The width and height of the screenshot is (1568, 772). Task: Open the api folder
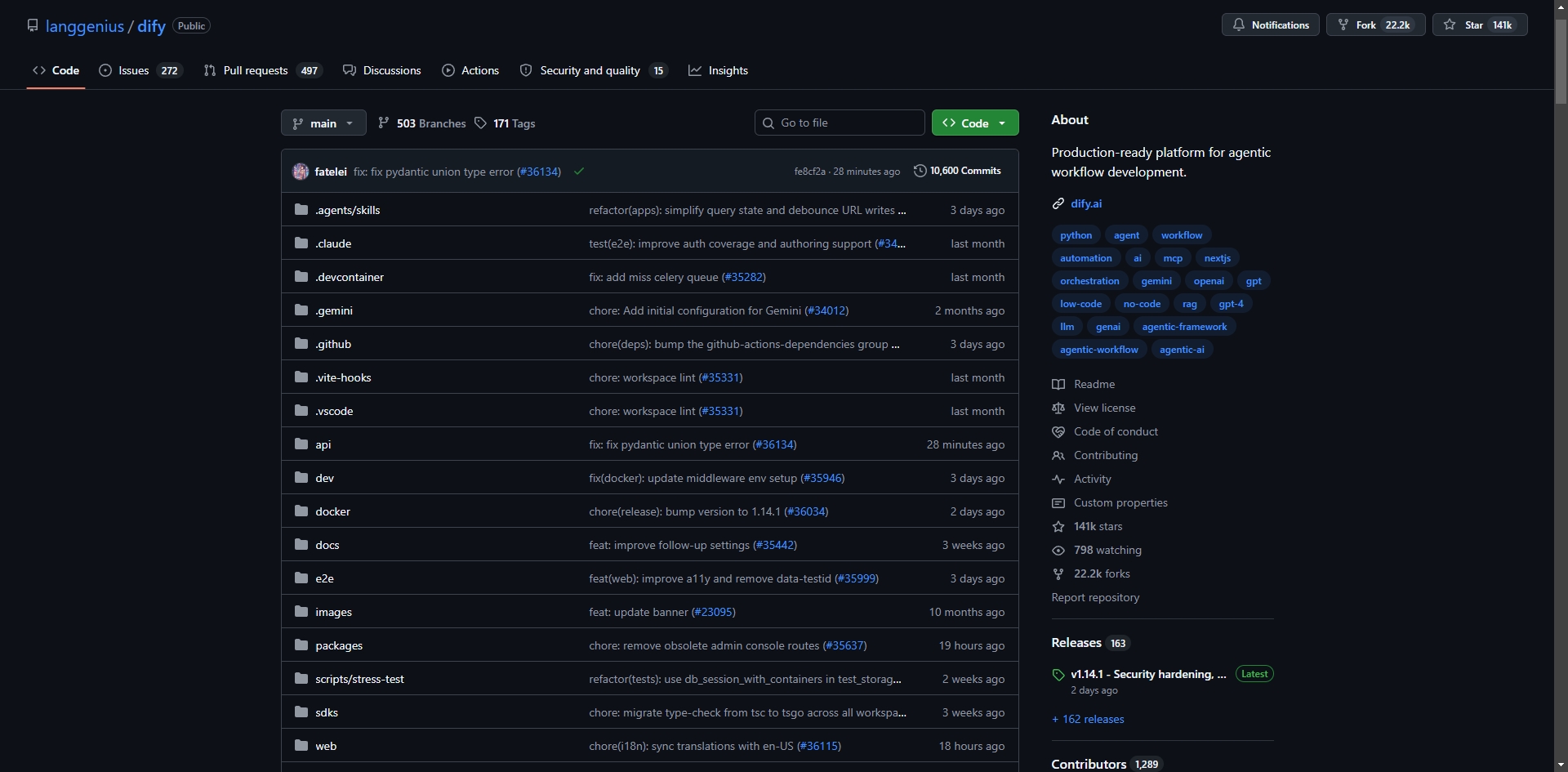(x=323, y=444)
